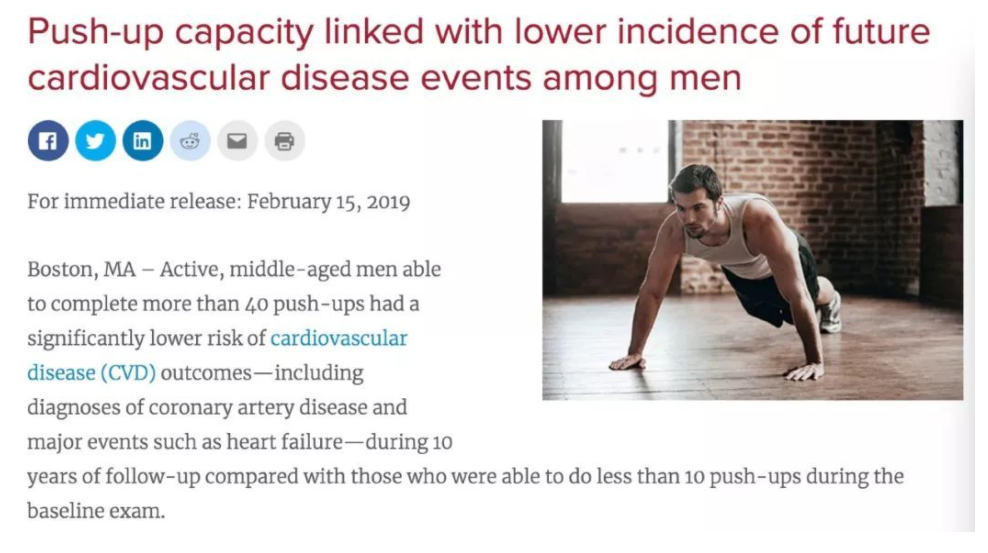Share the article on Facebook

(48, 140)
